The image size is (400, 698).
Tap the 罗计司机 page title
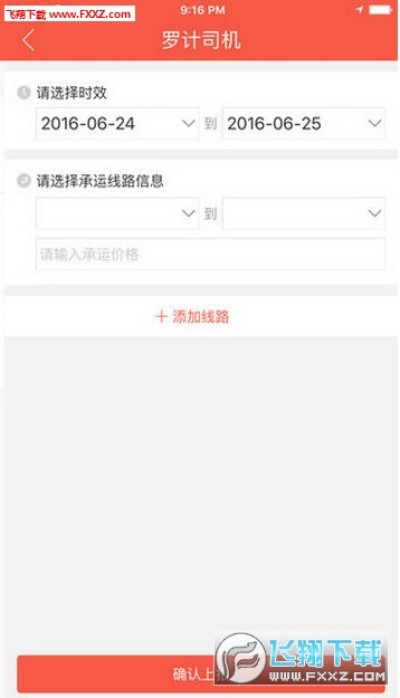201,40
